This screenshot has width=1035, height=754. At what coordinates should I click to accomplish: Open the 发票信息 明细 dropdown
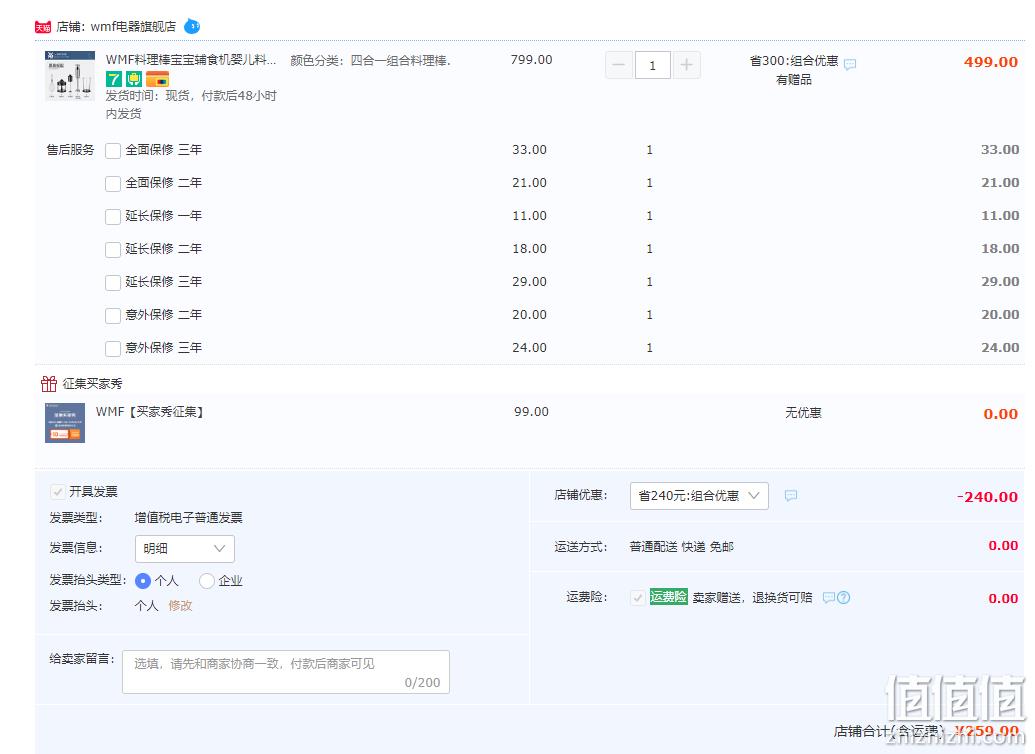pos(184,549)
